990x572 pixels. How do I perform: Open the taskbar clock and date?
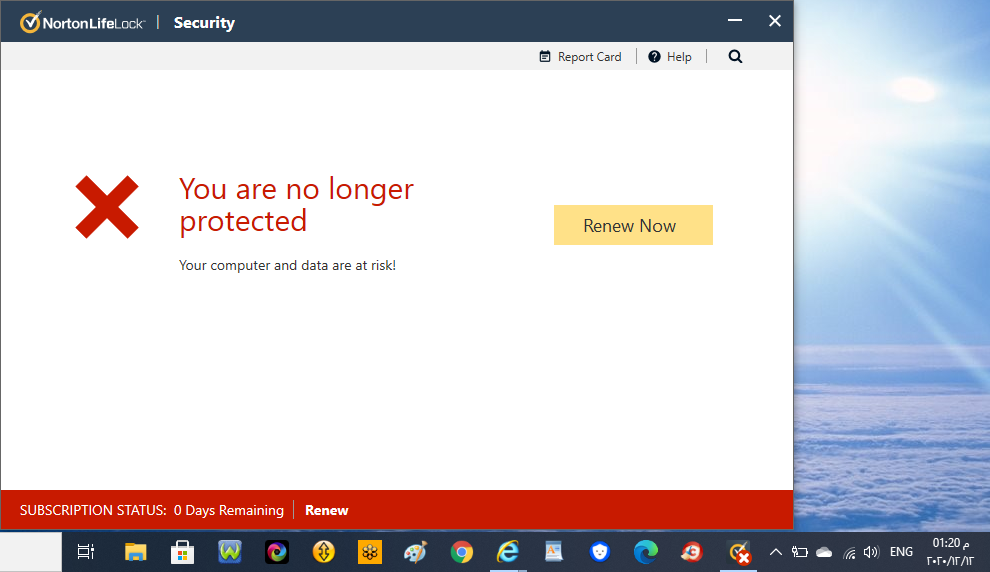[x=950, y=552]
